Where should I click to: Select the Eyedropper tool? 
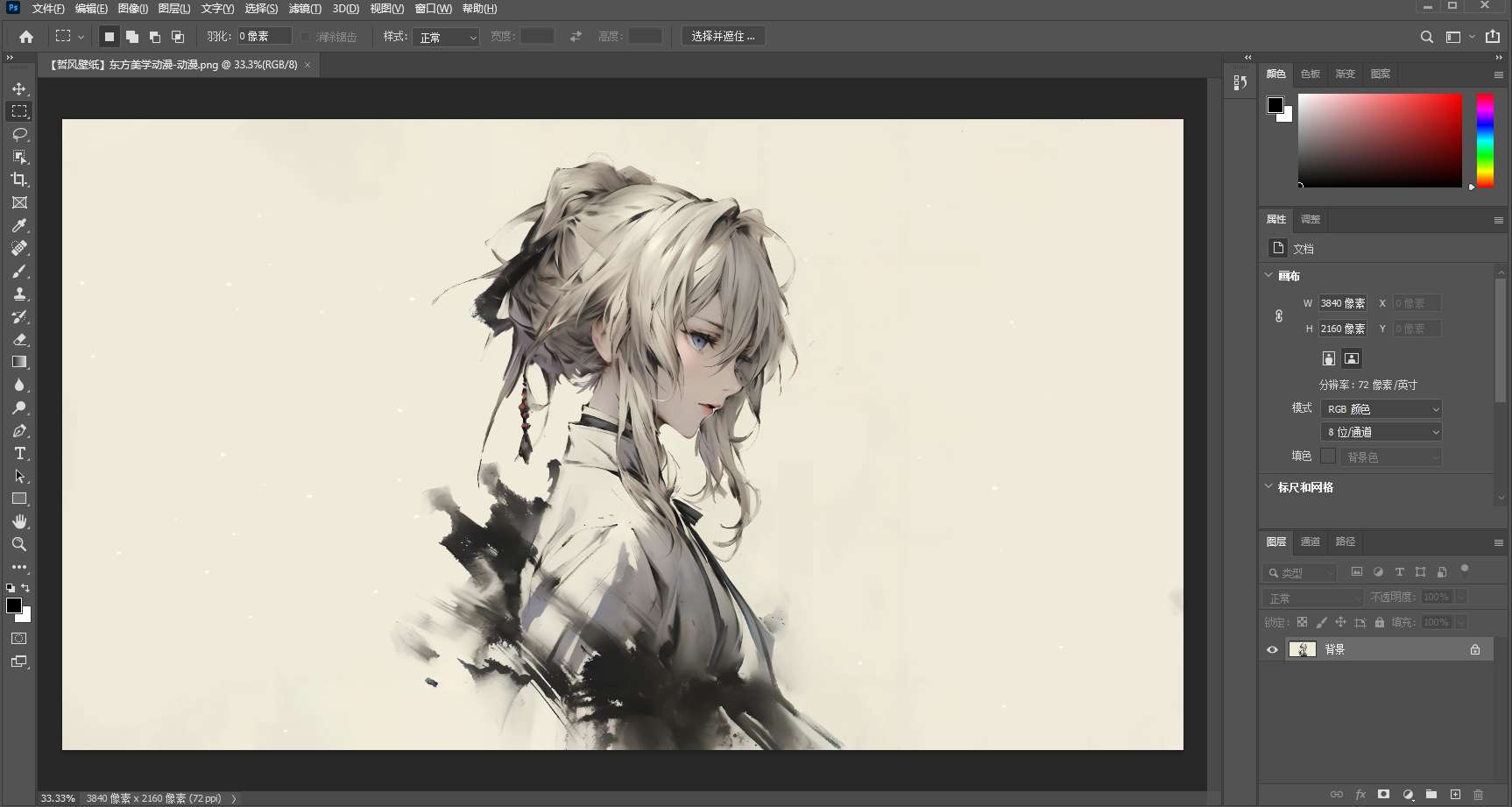pos(19,225)
